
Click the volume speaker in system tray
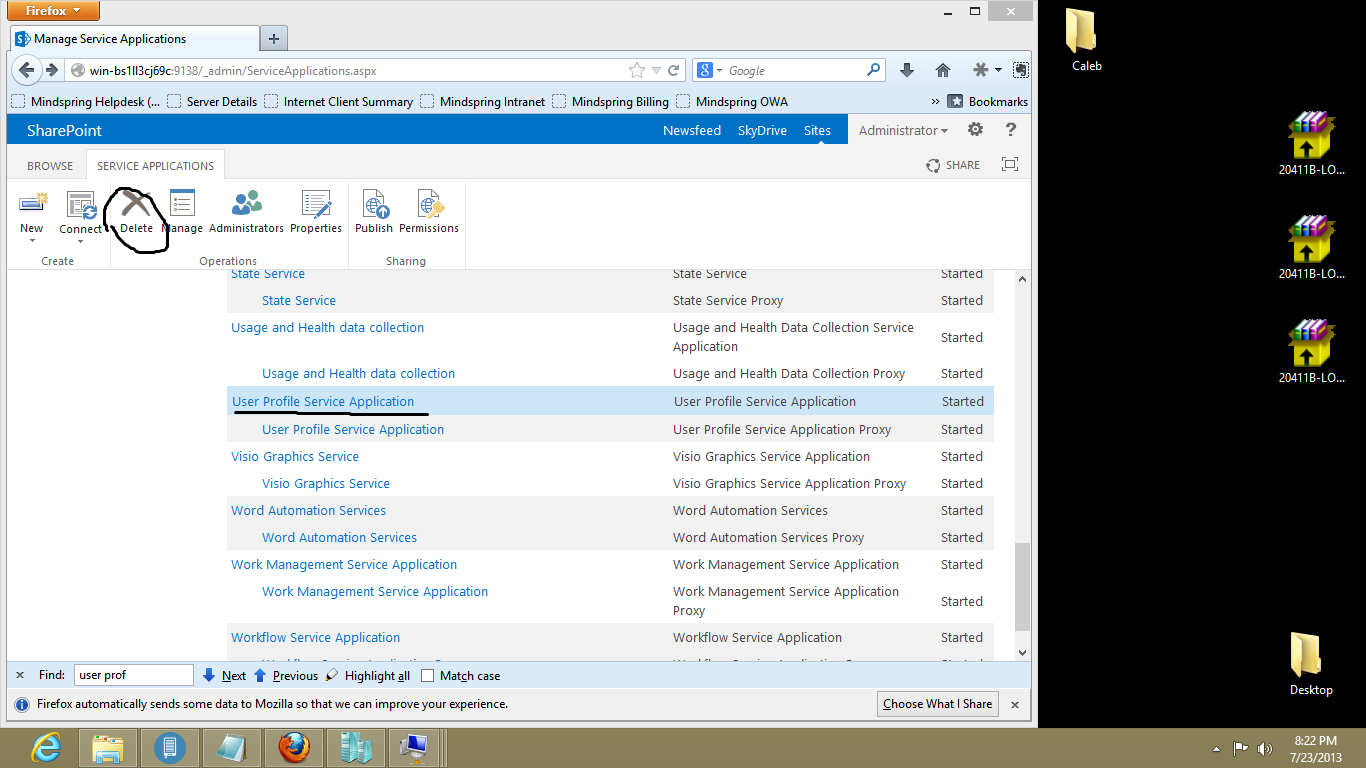[x=1265, y=748]
